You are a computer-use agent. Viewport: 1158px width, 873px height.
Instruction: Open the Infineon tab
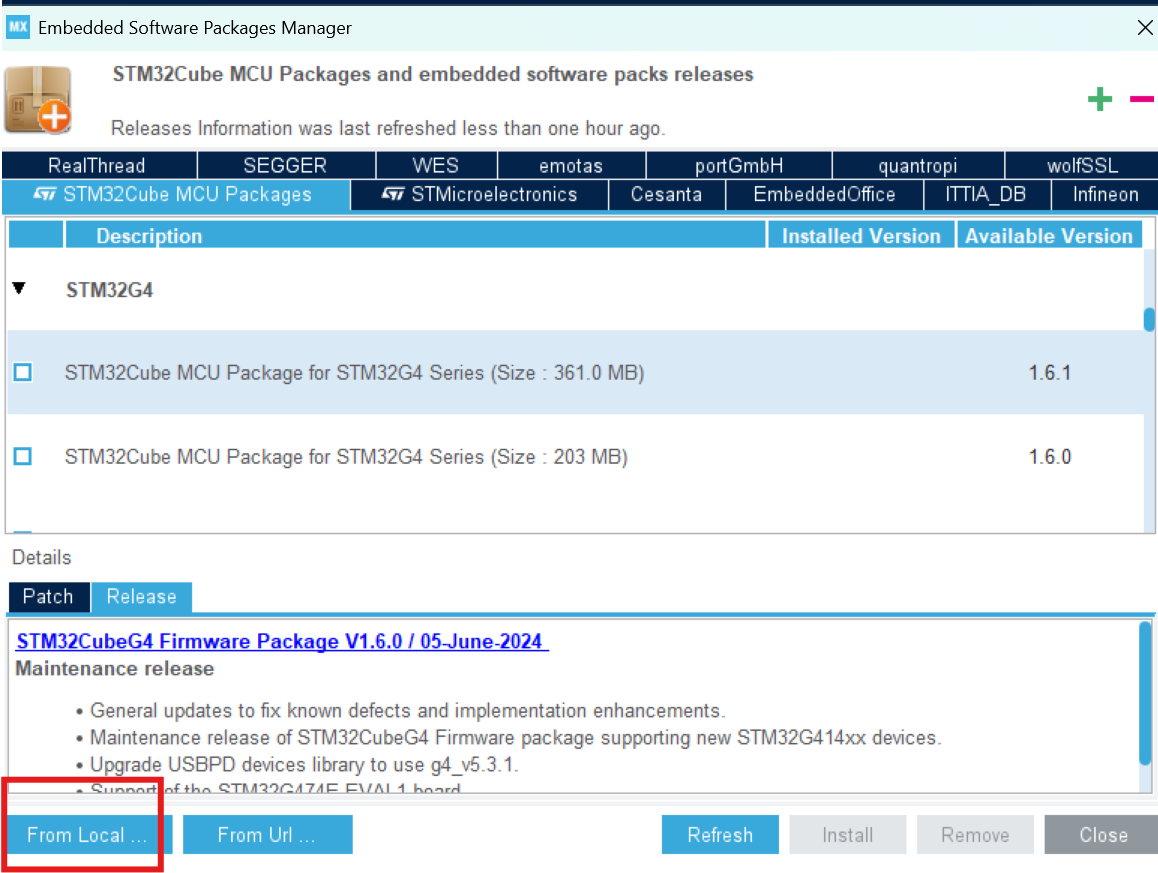(1105, 195)
